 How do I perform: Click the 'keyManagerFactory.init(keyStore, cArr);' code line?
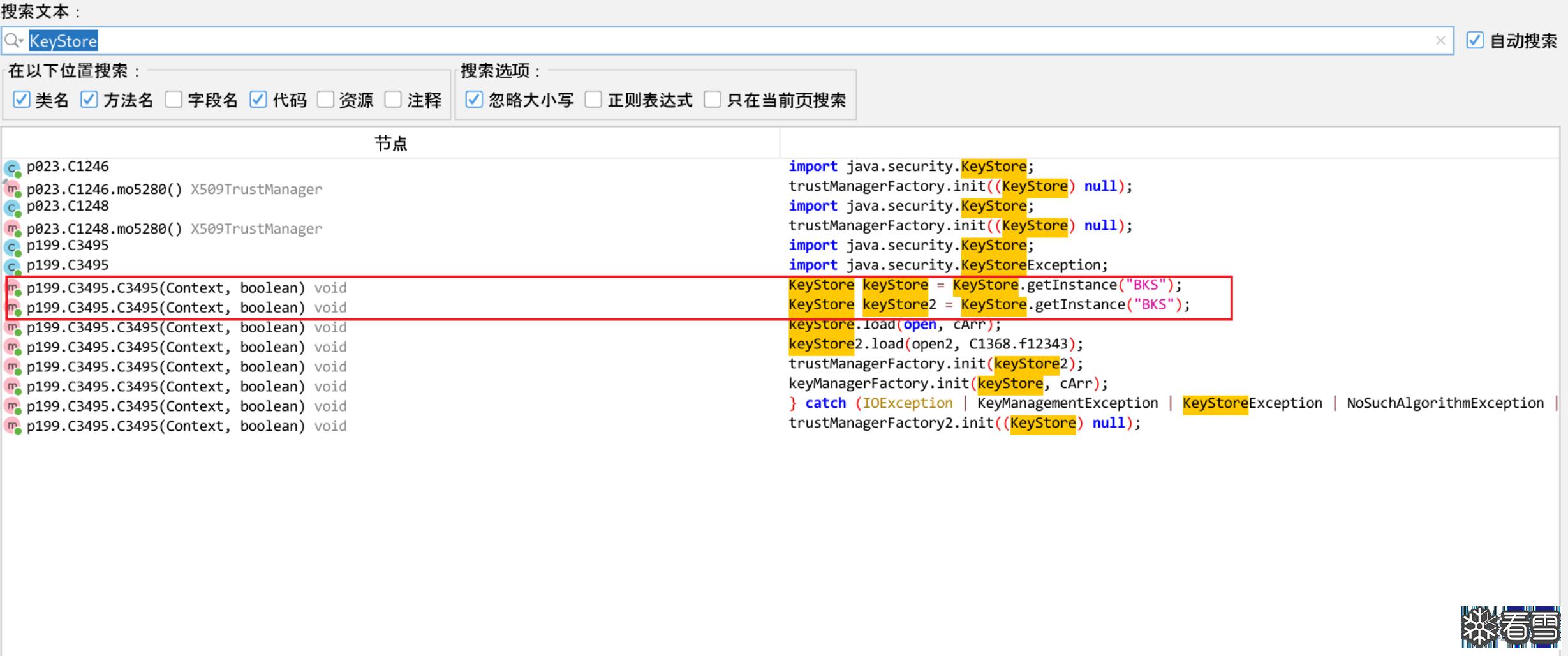(948, 384)
